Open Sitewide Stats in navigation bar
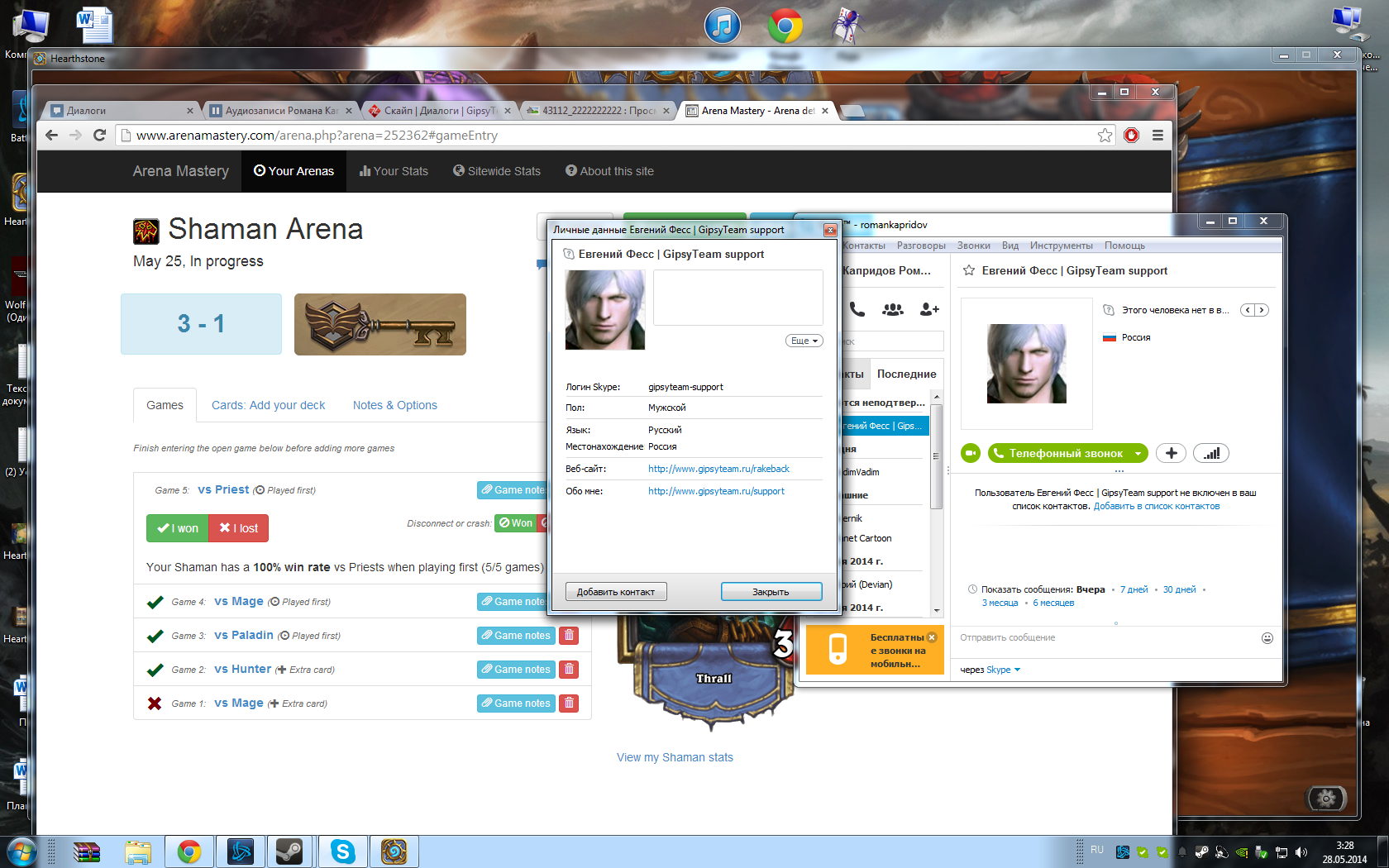Viewport: 1389px width, 868px height. 496,171
